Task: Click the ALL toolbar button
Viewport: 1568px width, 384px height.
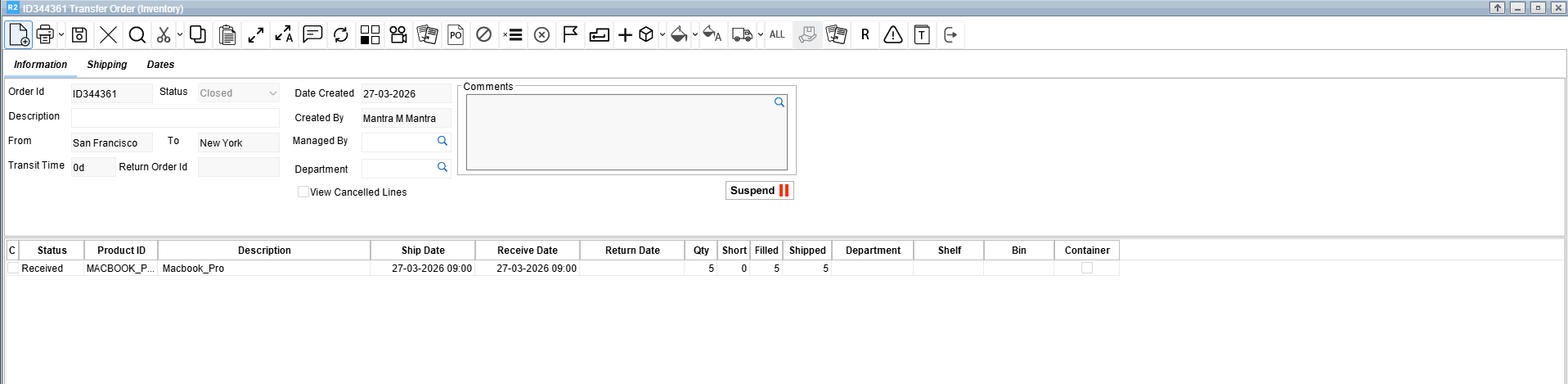Action: pyautogui.click(x=777, y=34)
